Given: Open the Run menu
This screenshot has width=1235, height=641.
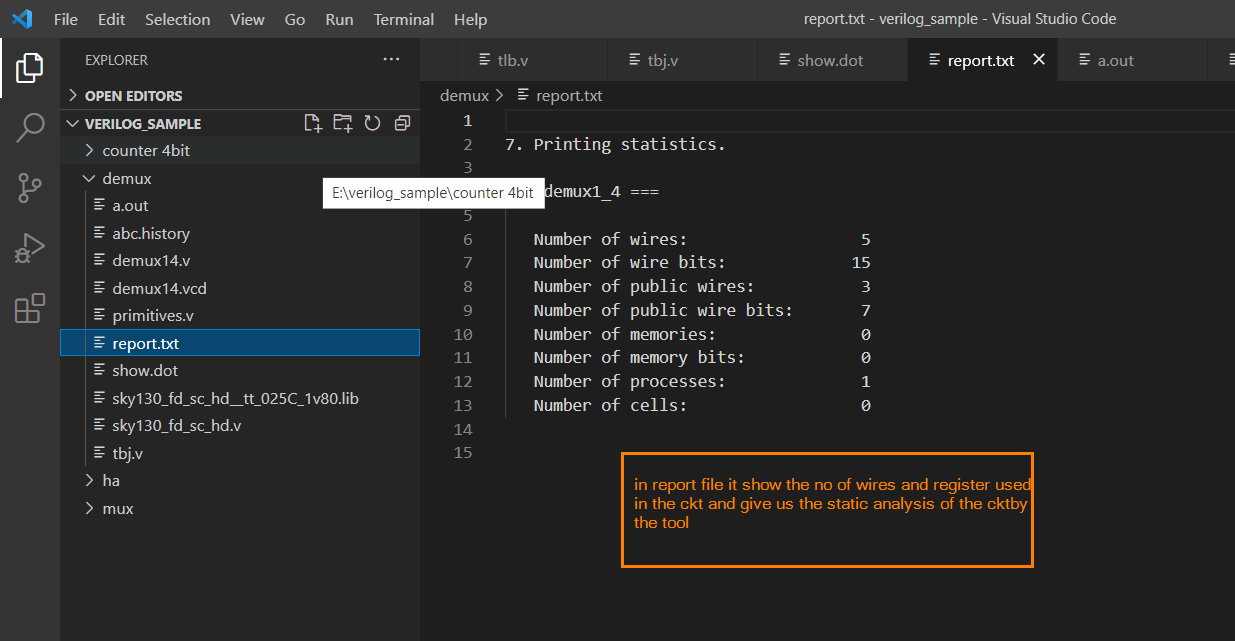Looking at the screenshot, I should click(339, 19).
